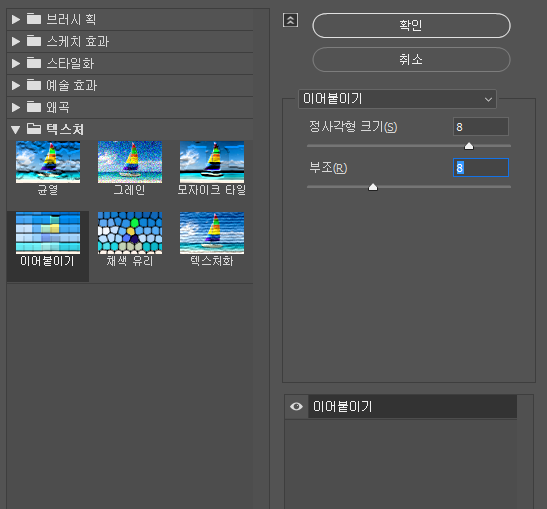Image resolution: width=547 pixels, height=509 pixels.
Task: Select the 이어붙이기 filter thumbnail
Action: (48, 233)
